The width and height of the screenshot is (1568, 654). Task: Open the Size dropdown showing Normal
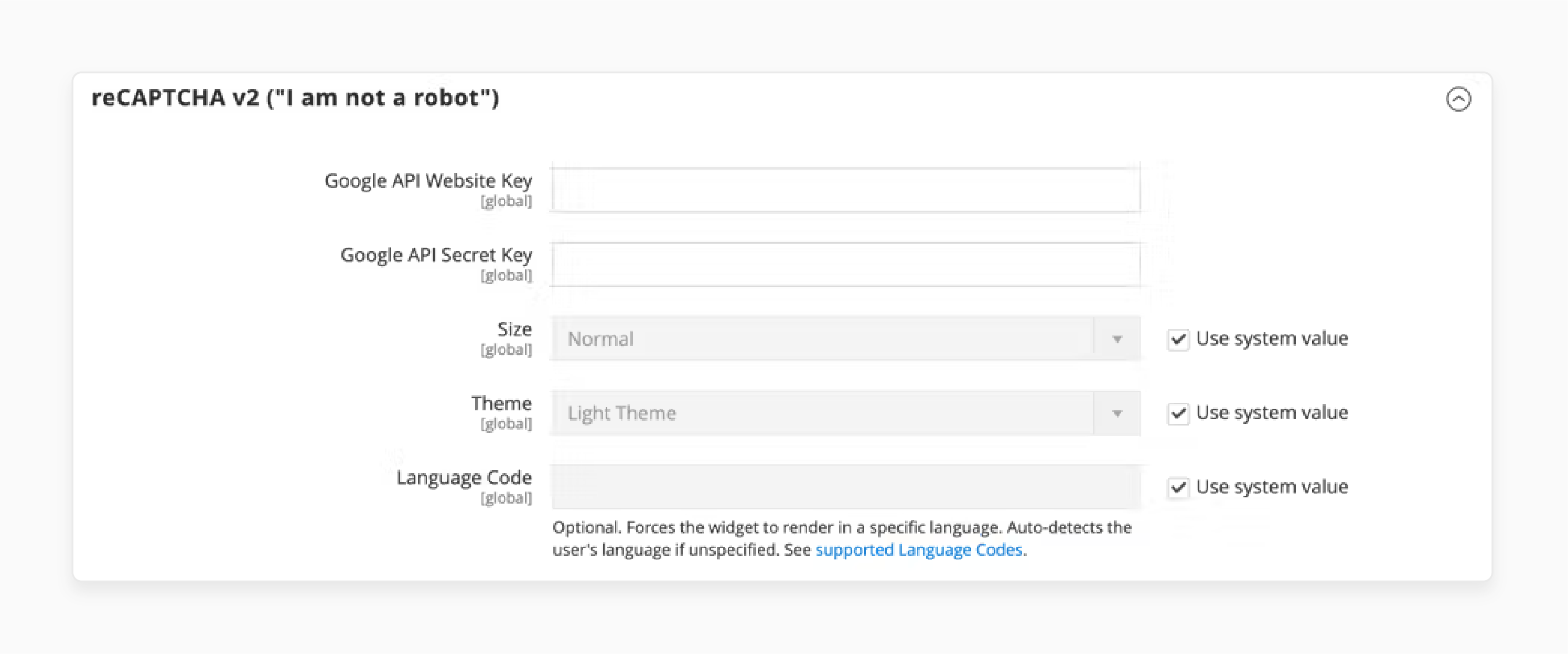(845, 338)
